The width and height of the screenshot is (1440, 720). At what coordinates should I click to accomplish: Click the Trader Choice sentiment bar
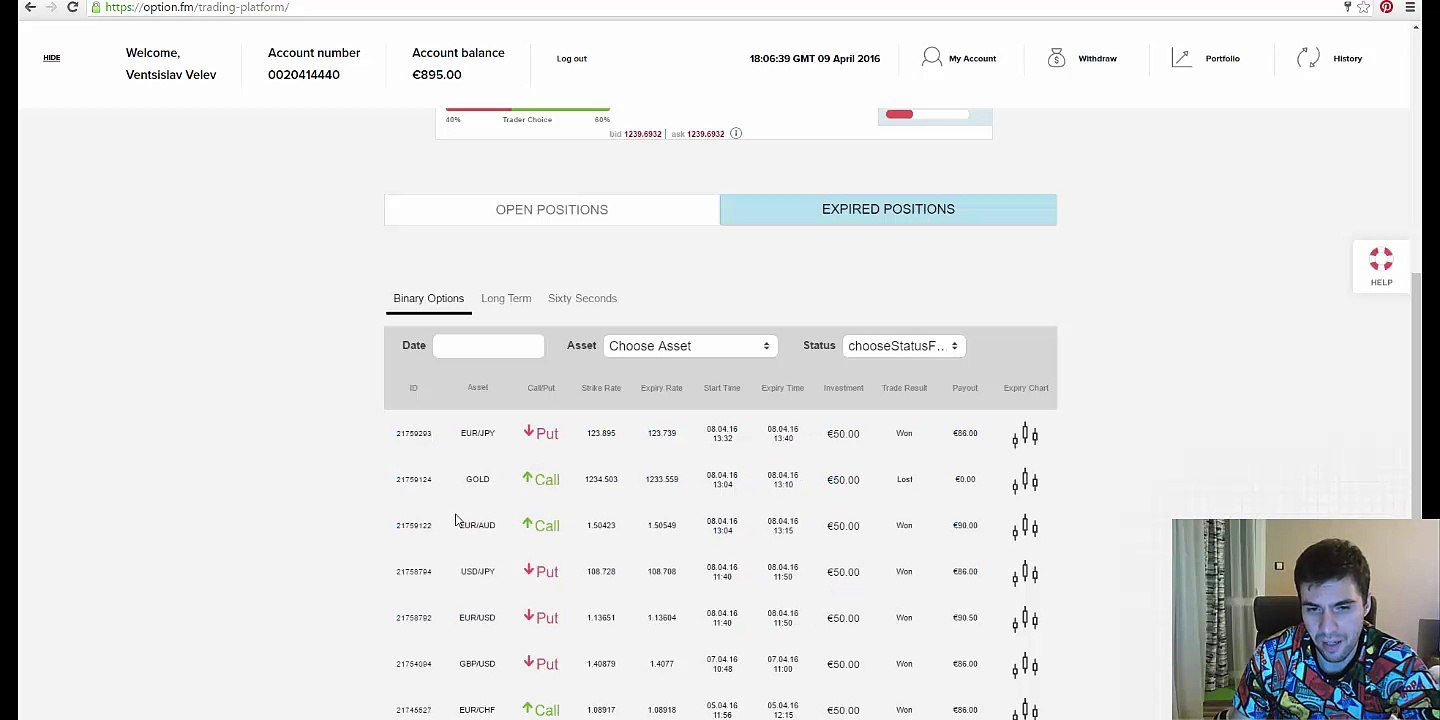(x=527, y=109)
